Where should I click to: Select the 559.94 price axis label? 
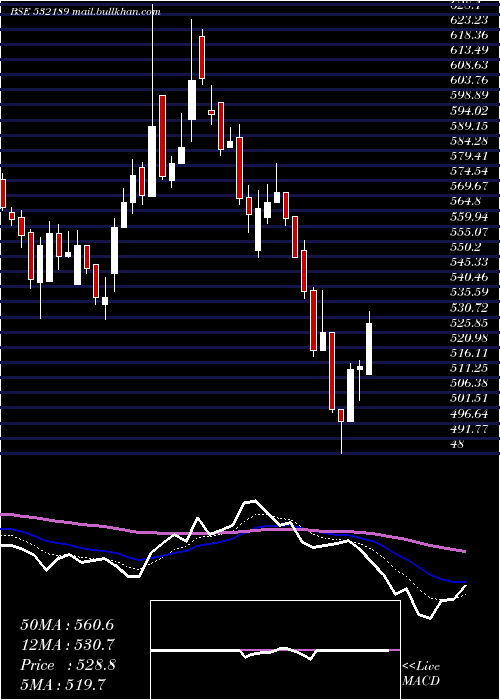coord(469,217)
